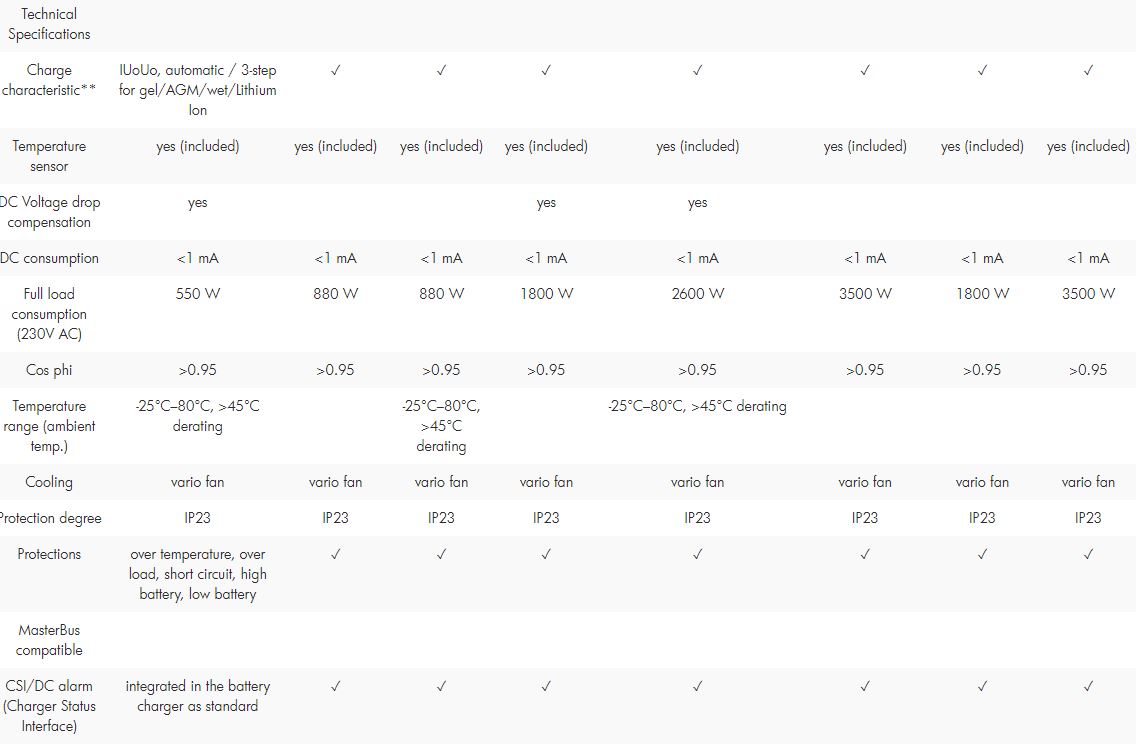
Task: Click the IUoUo charge characteristic description
Action: click(198, 90)
